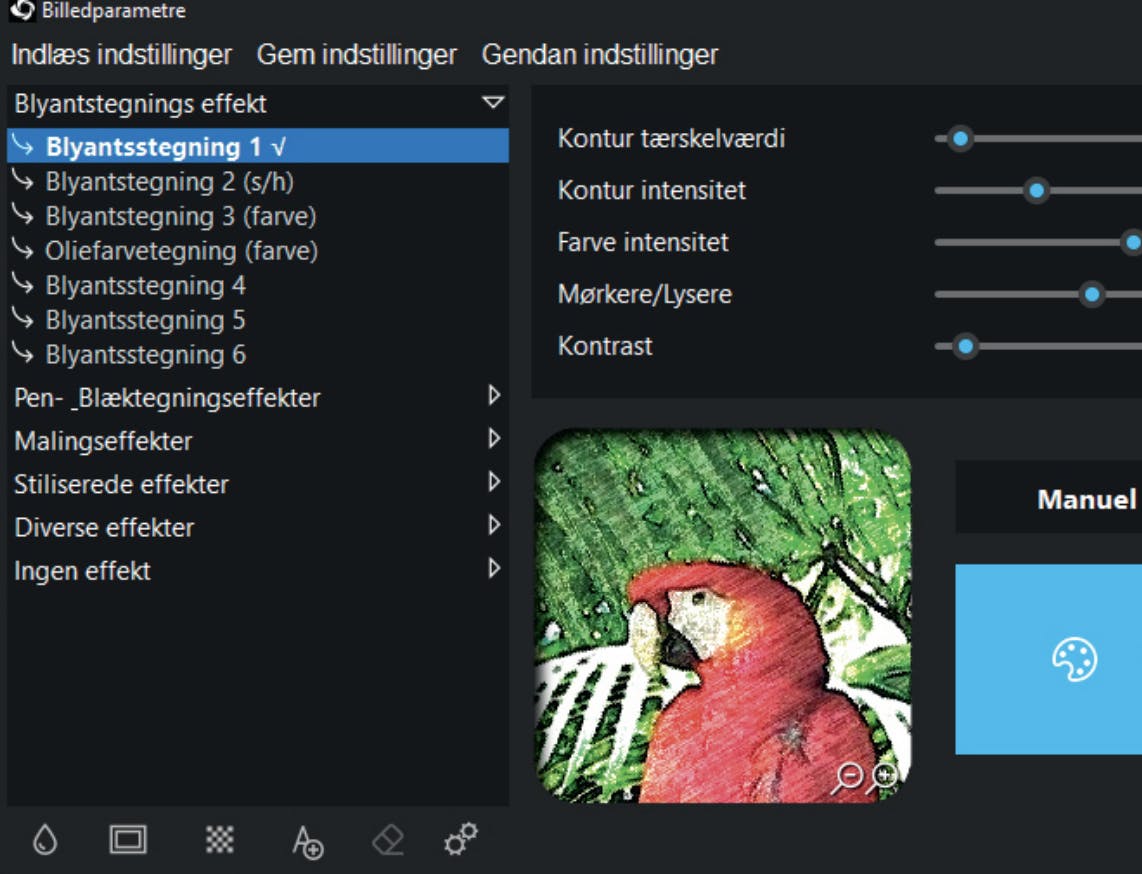This screenshot has height=874, width=1142.
Task: Select Blyantsstegning 5 effect
Action: coord(258,320)
